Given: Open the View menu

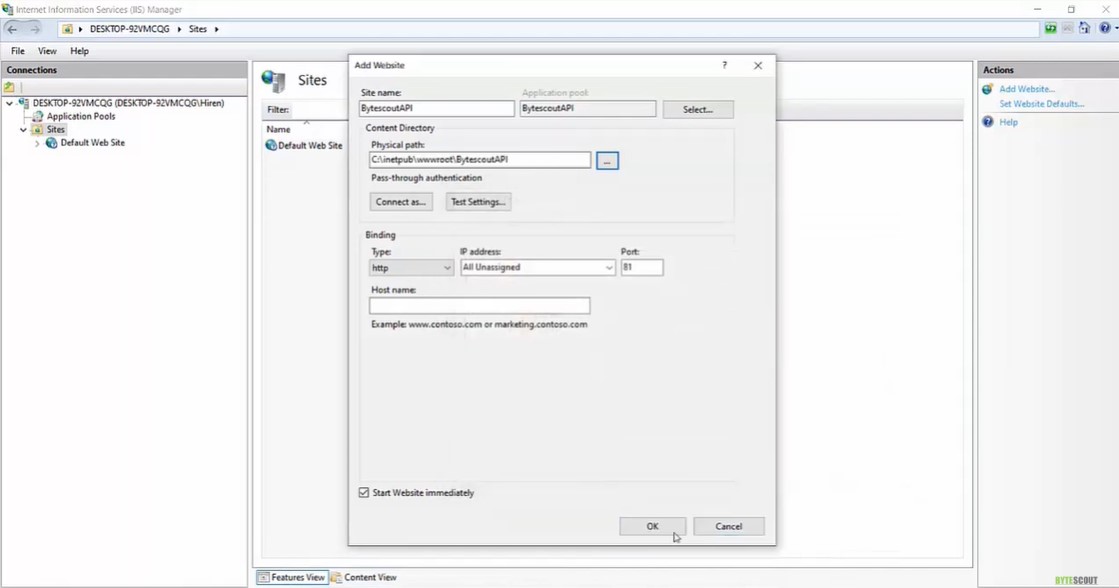Looking at the screenshot, I should click(x=47, y=51).
